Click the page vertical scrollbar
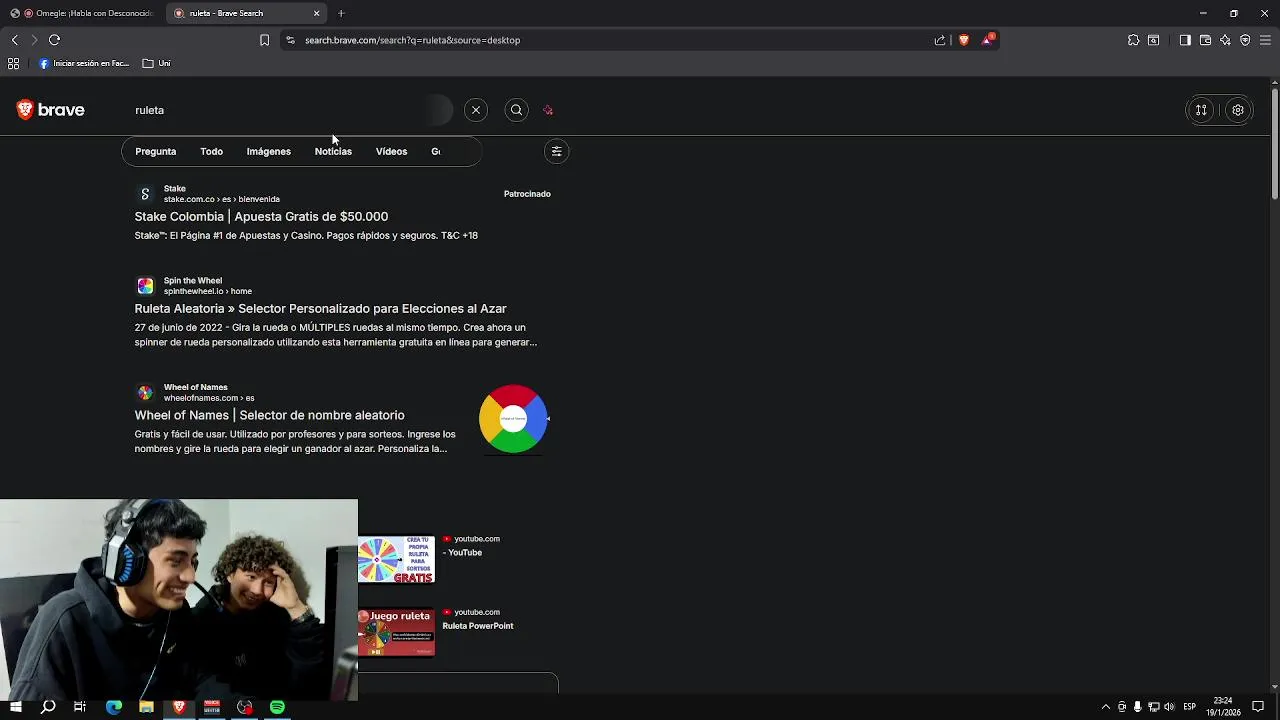This screenshot has height=720, width=1280. point(1274,145)
